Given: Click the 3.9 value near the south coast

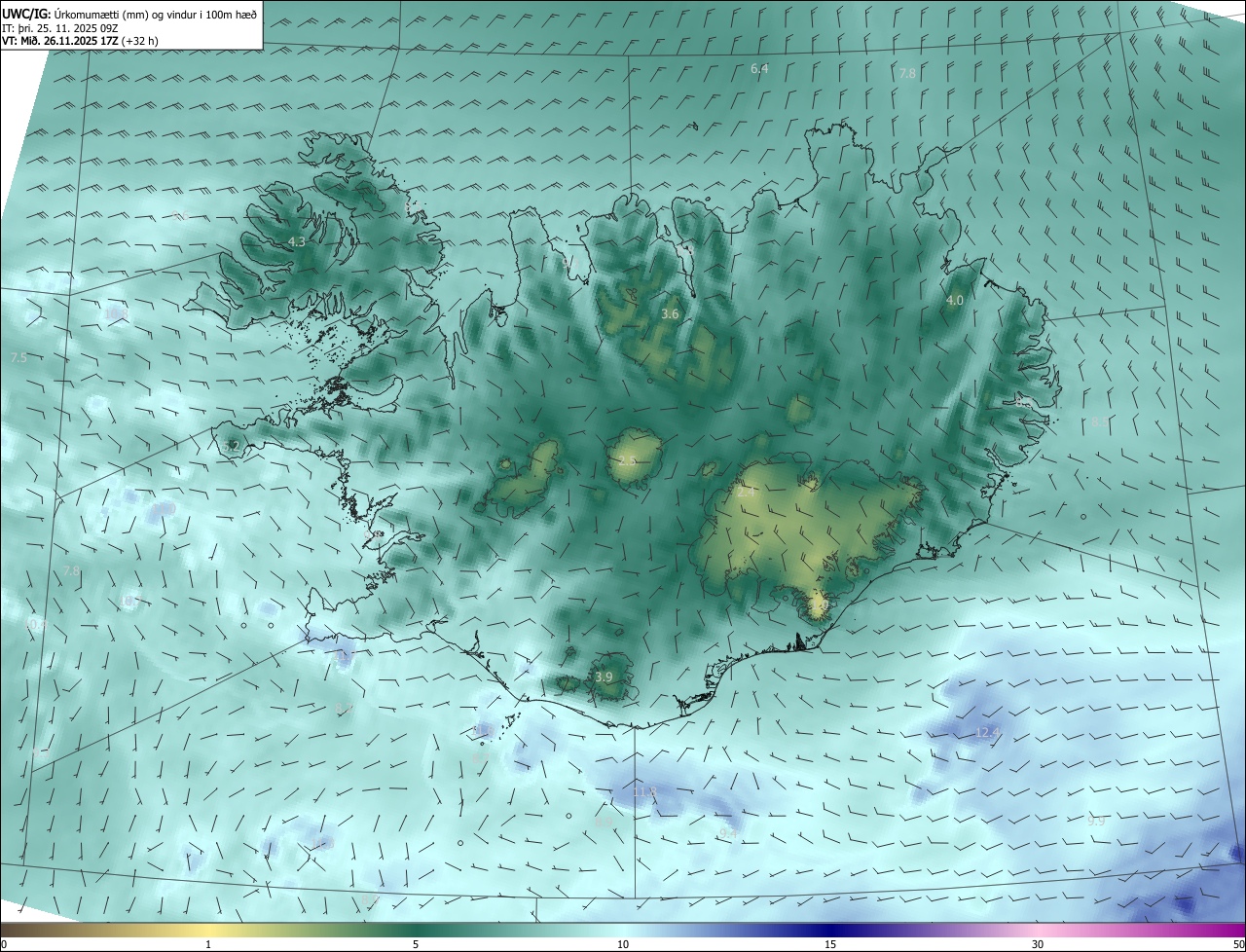Looking at the screenshot, I should click(x=604, y=677).
